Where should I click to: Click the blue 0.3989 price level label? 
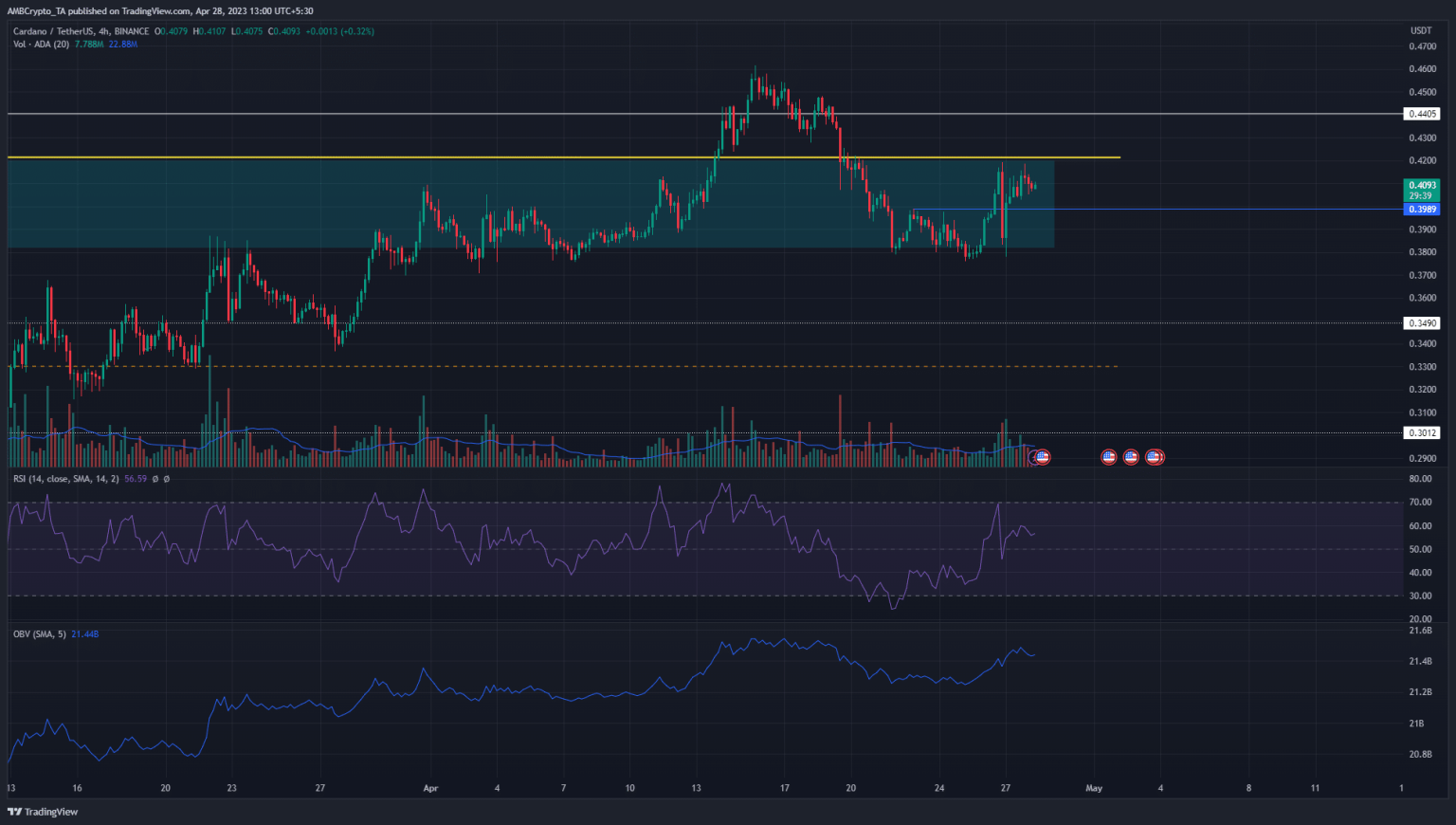(1421, 210)
